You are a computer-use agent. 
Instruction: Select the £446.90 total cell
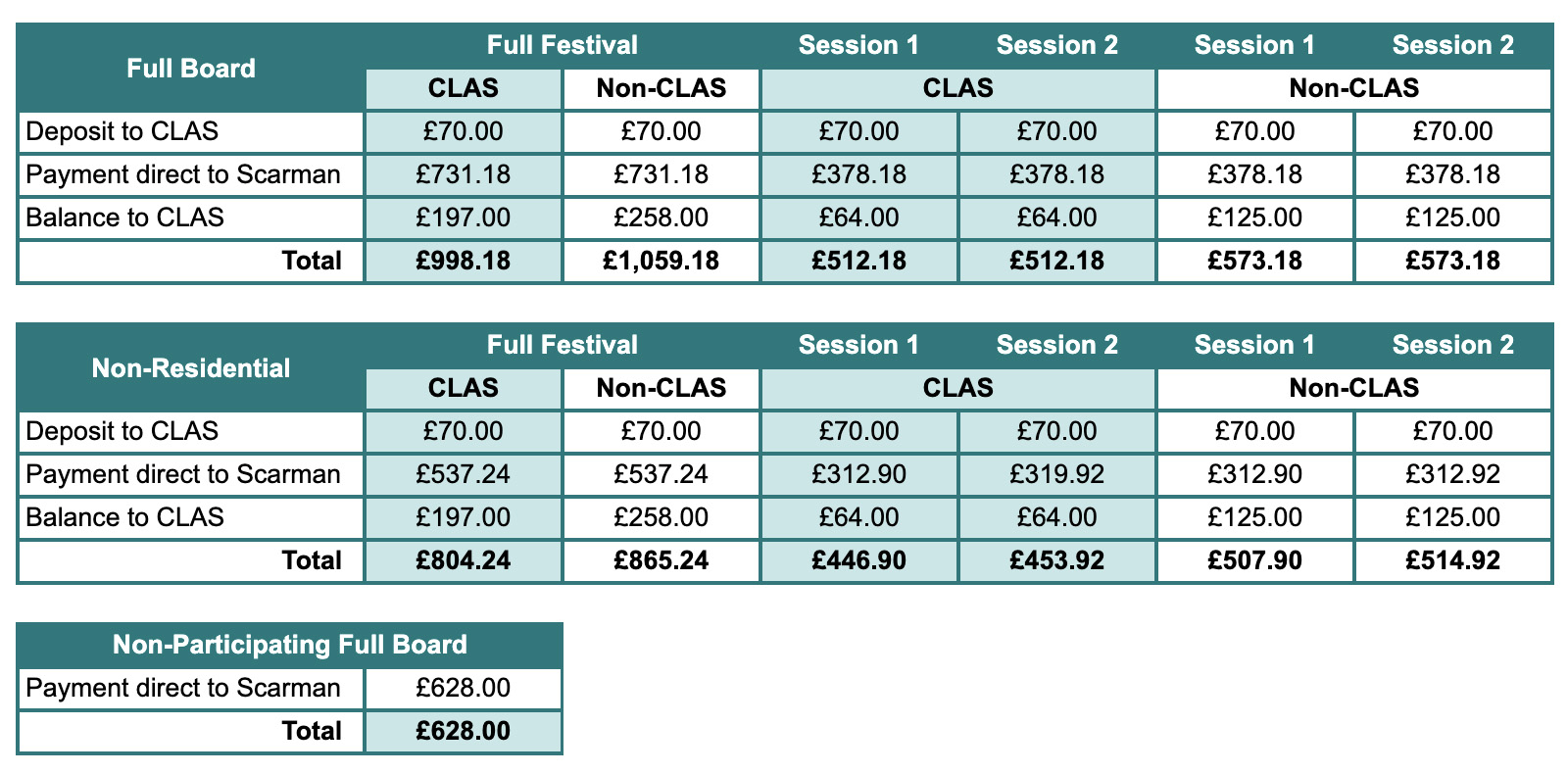pyautogui.click(x=859, y=560)
